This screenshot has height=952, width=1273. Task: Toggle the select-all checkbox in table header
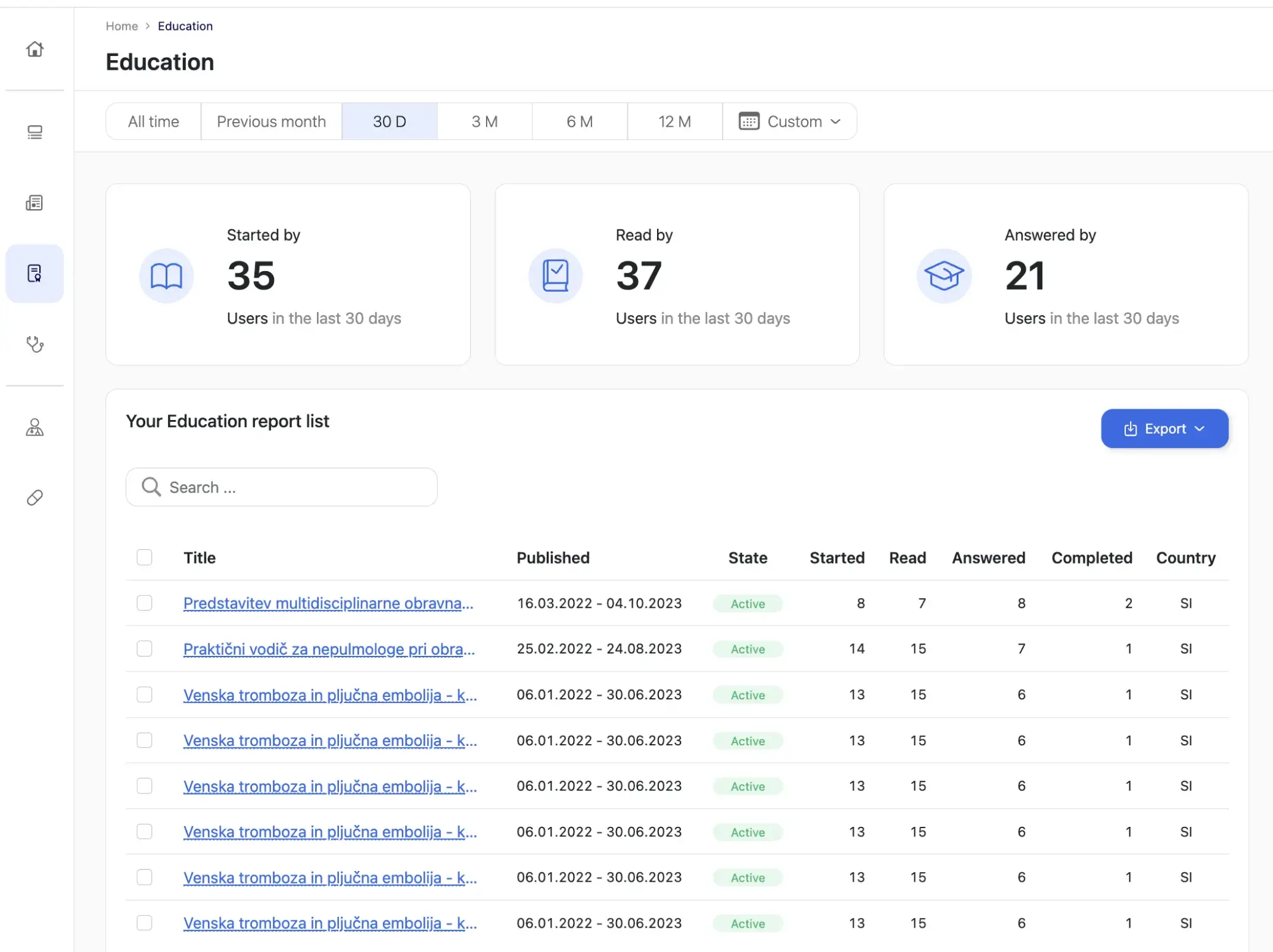click(144, 557)
